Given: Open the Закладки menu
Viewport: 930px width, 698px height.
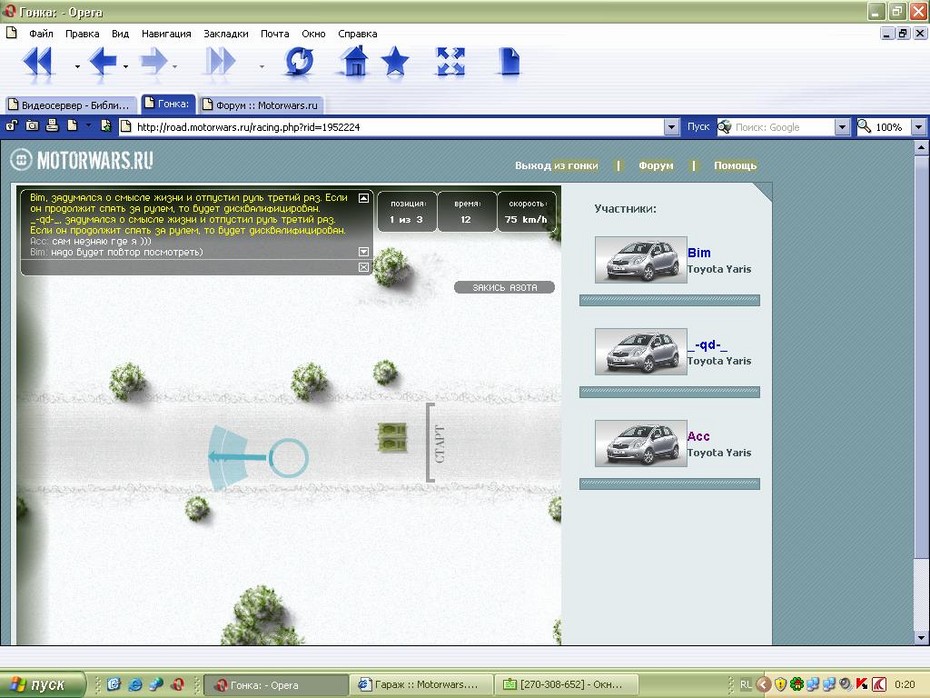Looking at the screenshot, I should [x=226, y=34].
